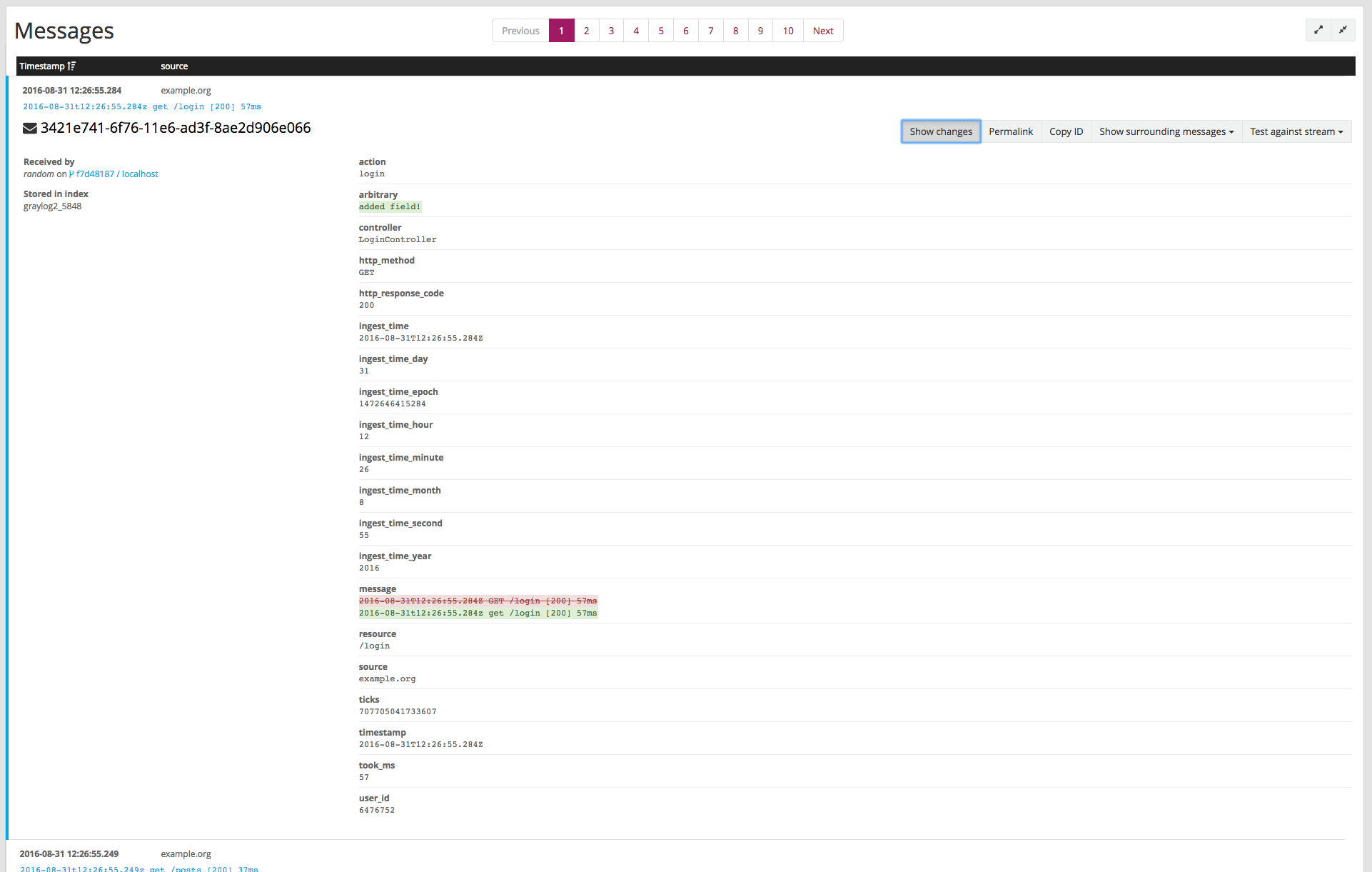Screen dimensions: 1372x872
Task: Click the took_ms value 57
Action: click(364, 778)
